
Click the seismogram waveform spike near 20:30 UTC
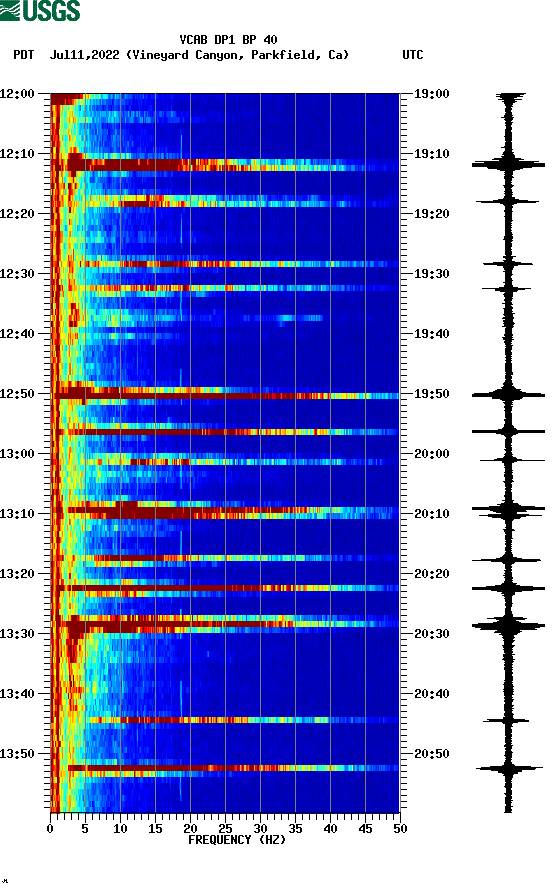point(508,626)
